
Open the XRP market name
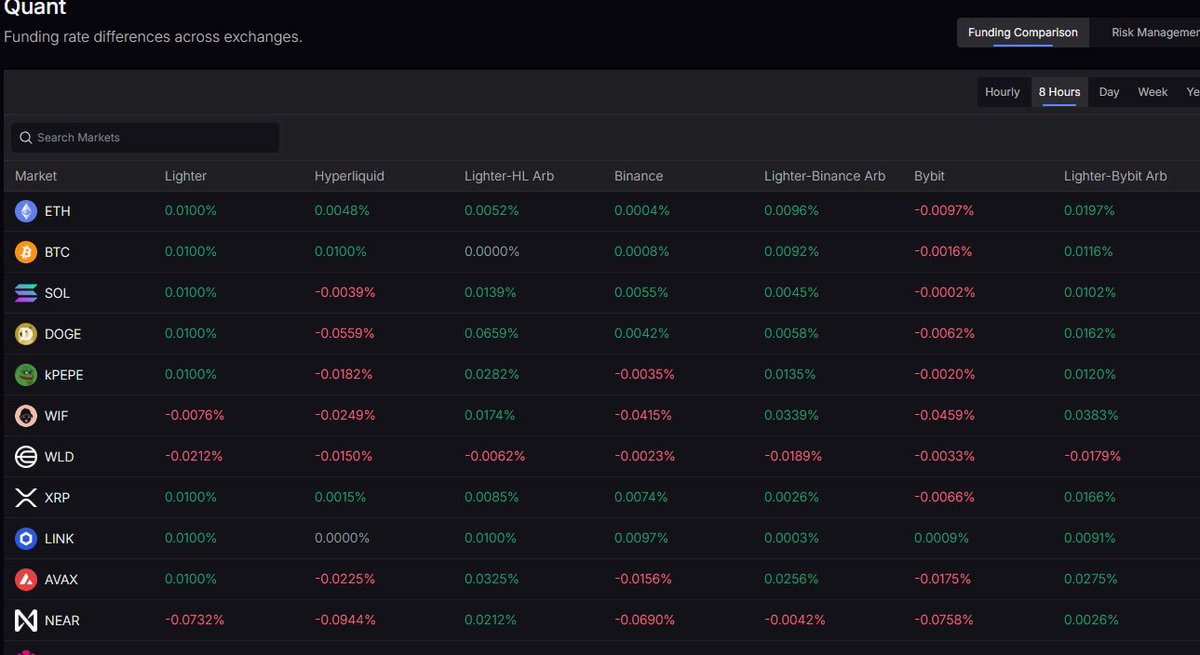[x=58, y=498]
